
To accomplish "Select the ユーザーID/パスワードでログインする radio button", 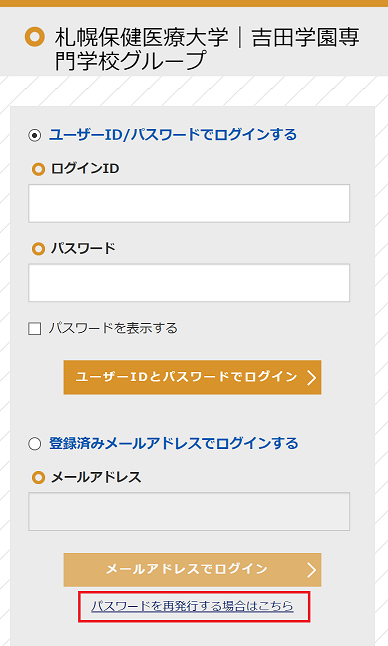I will [35, 135].
